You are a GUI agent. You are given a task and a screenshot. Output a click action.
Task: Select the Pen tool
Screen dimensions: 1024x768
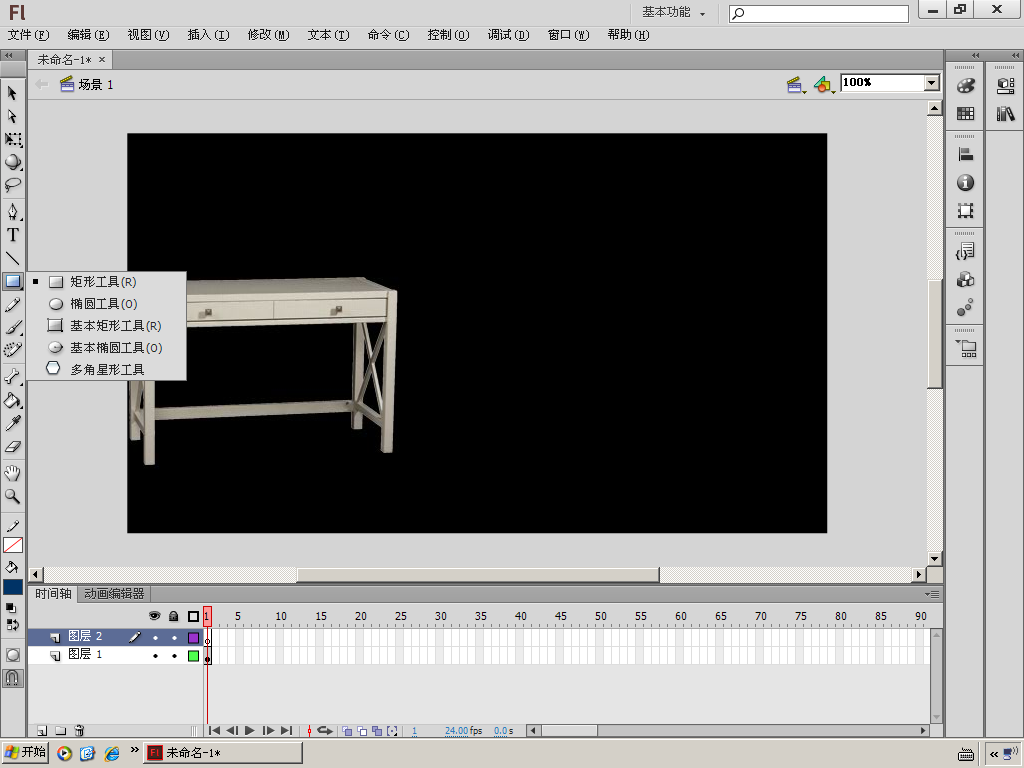(x=12, y=212)
